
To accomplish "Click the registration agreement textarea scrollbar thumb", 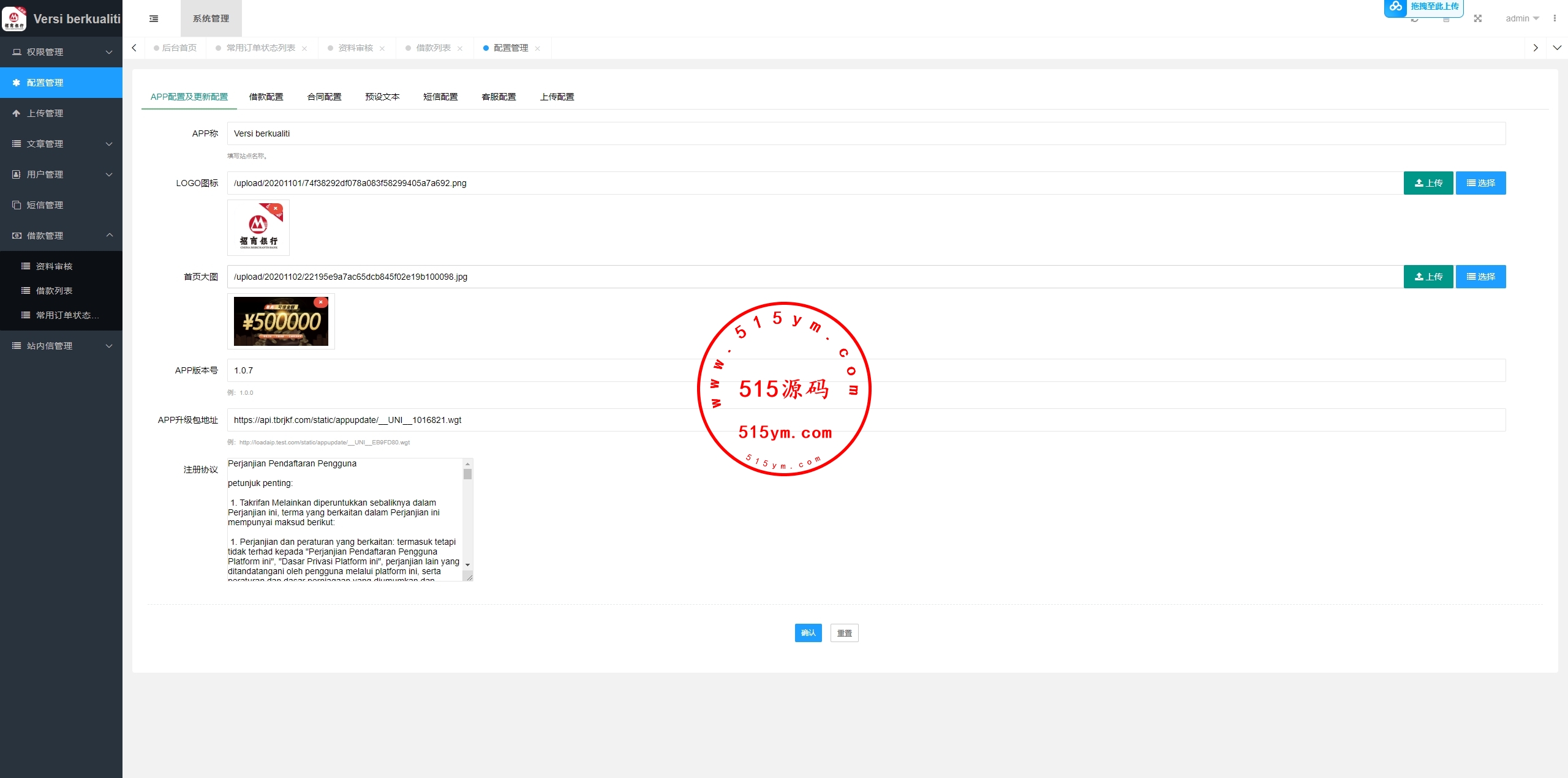I will coord(468,474).
